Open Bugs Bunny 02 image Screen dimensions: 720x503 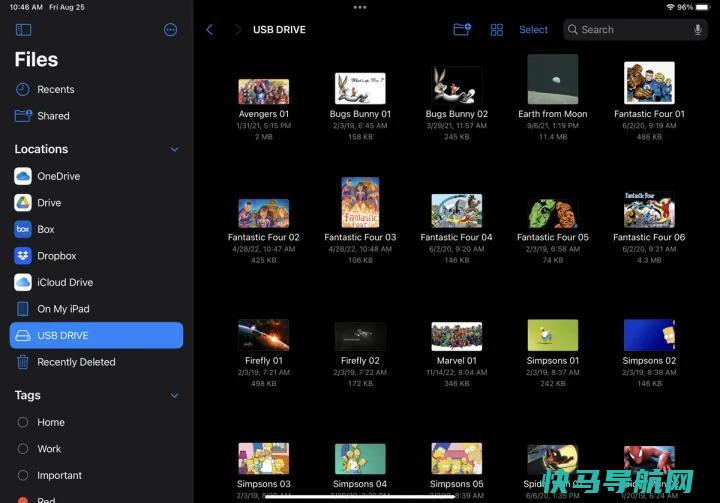[456, 85]
